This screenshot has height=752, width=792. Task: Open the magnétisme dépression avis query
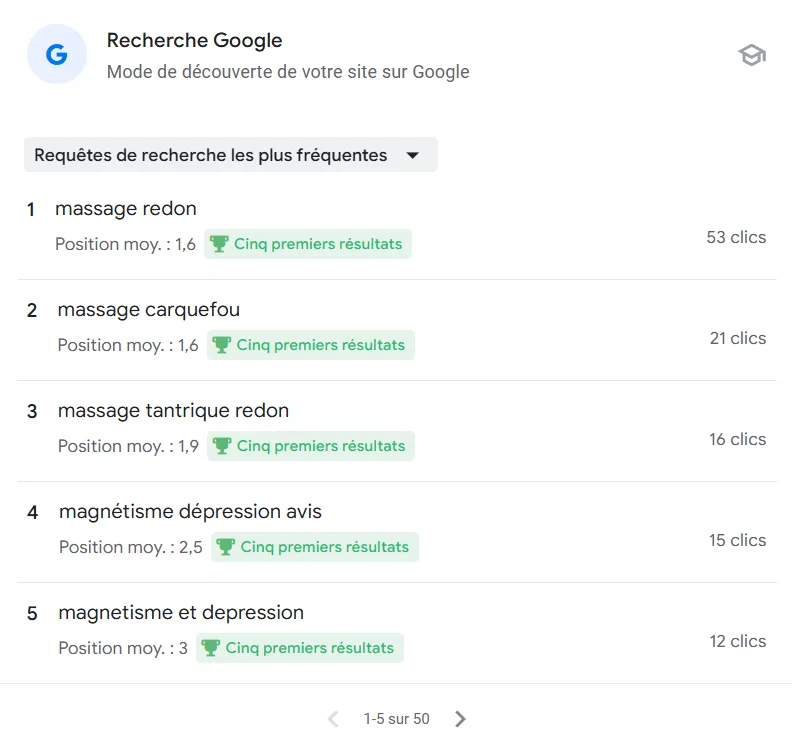(x=190, y=511)
